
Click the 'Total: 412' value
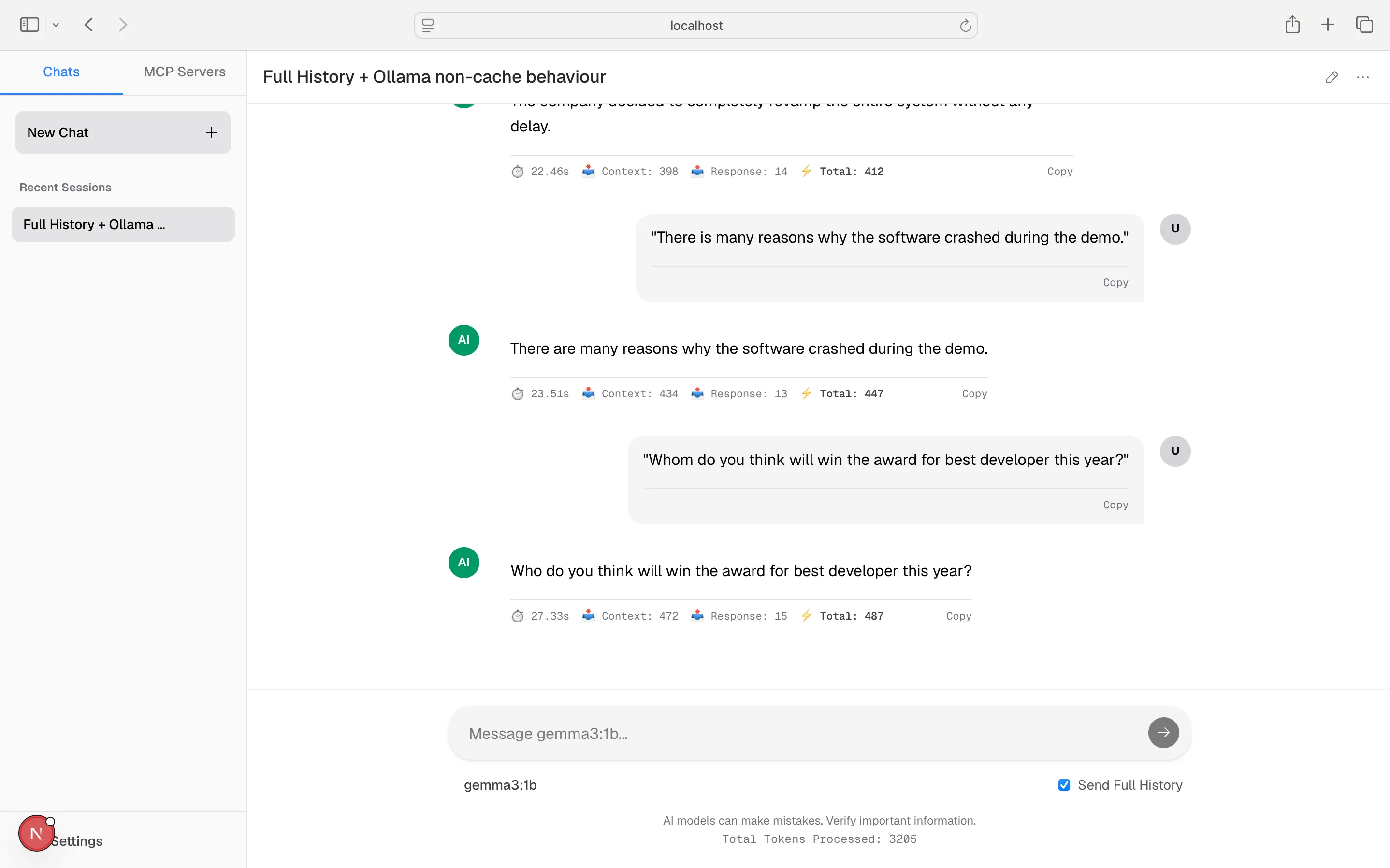coord(852,171)
